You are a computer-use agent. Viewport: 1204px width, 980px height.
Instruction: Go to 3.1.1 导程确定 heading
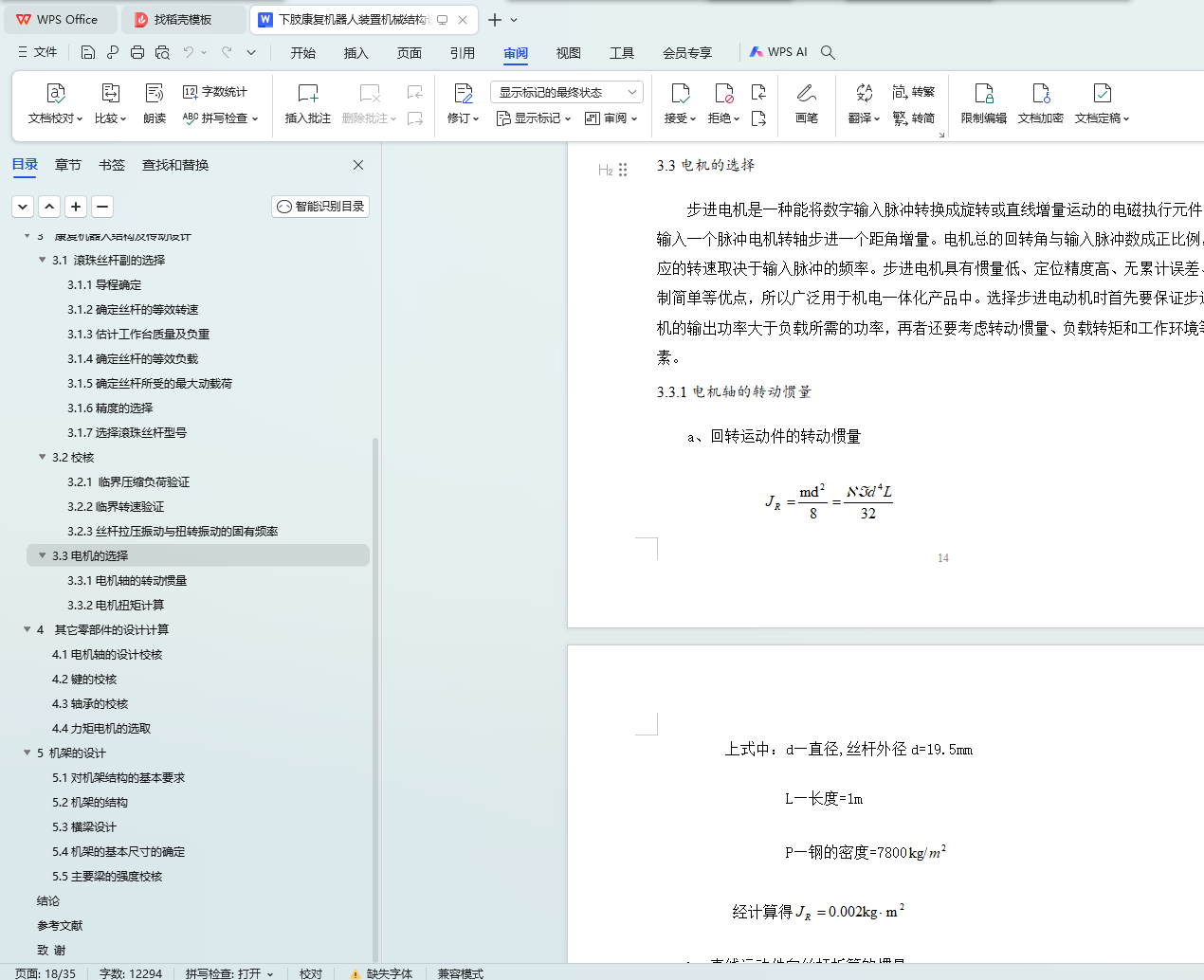[104, 284]
